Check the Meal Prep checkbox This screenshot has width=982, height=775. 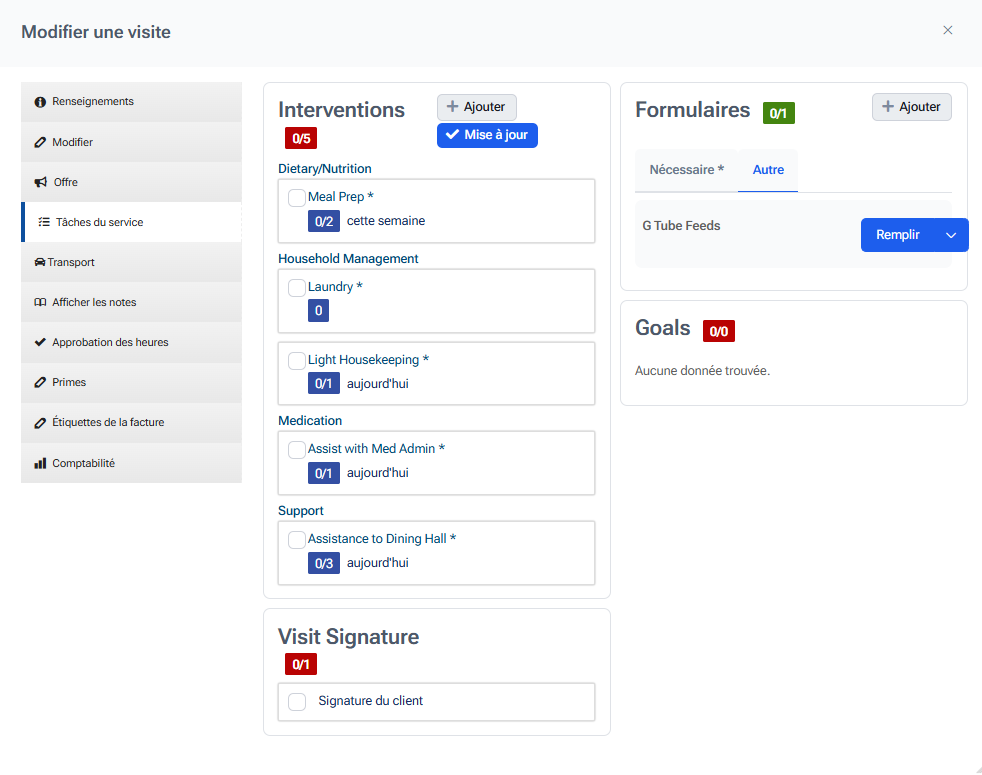coord(297,198)
